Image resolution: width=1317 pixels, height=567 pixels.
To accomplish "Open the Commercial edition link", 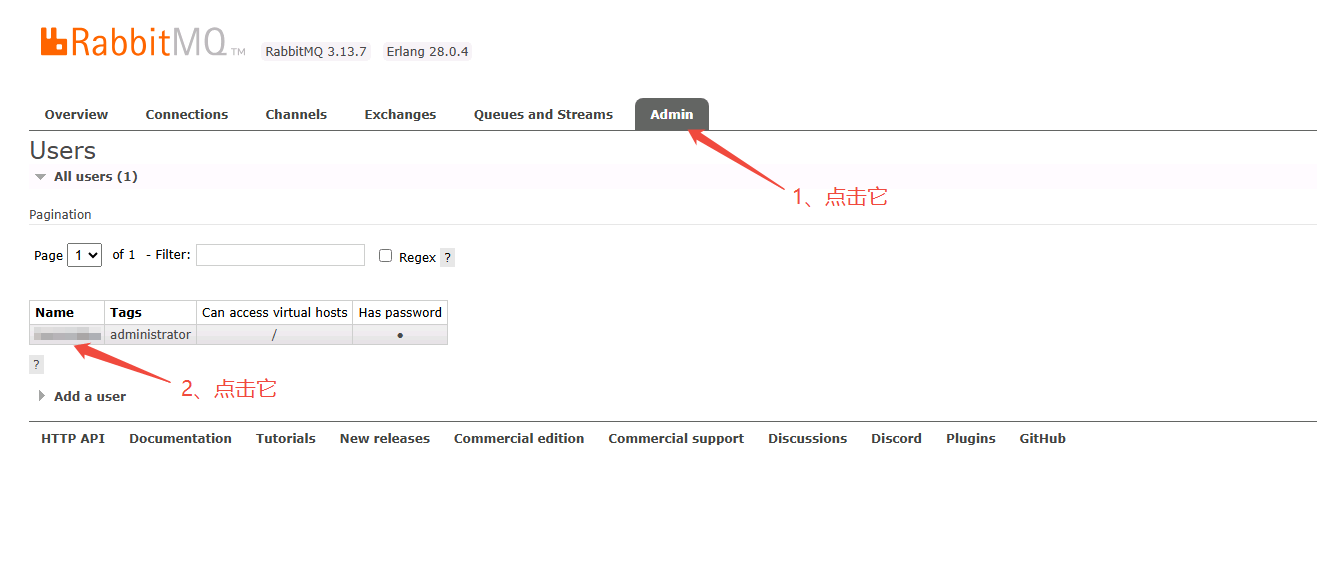I will tap(519, 438).
